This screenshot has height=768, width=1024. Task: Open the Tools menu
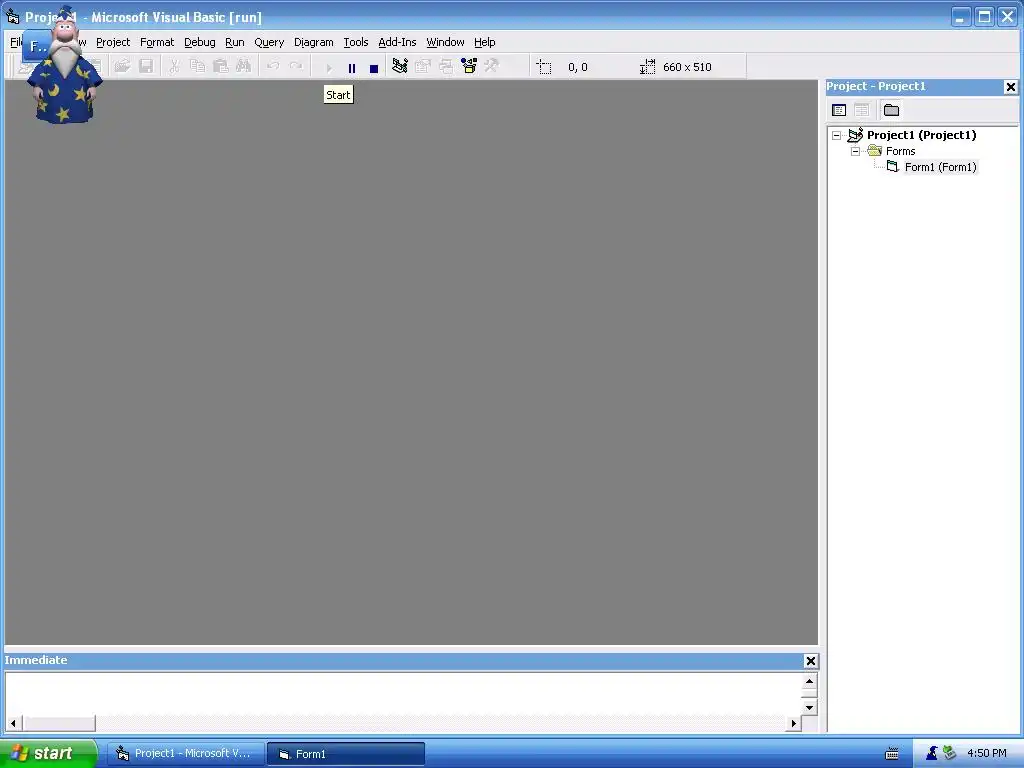point(356,42)
